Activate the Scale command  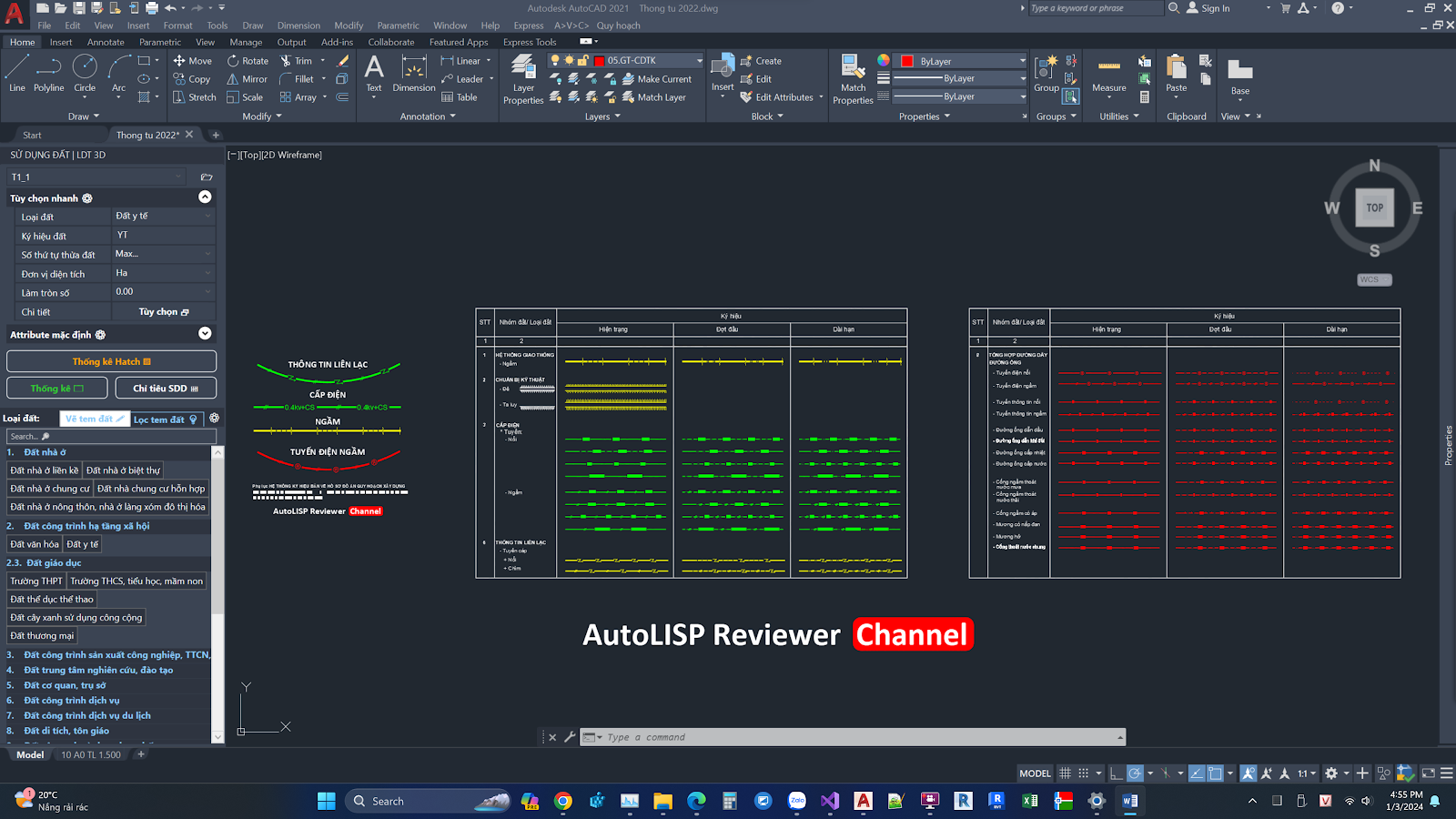click(245, 97)
